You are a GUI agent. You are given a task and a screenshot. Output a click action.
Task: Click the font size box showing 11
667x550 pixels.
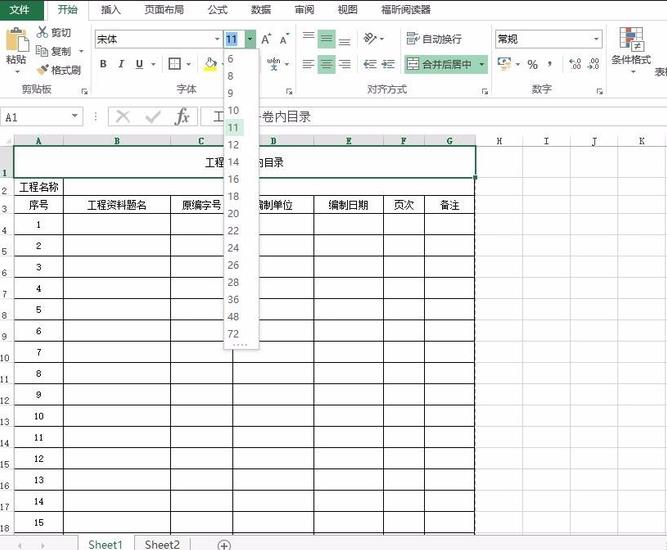234,39
